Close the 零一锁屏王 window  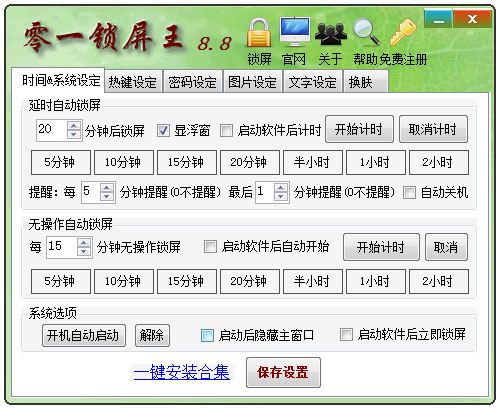pyautogui.click(x=472, y=19)
